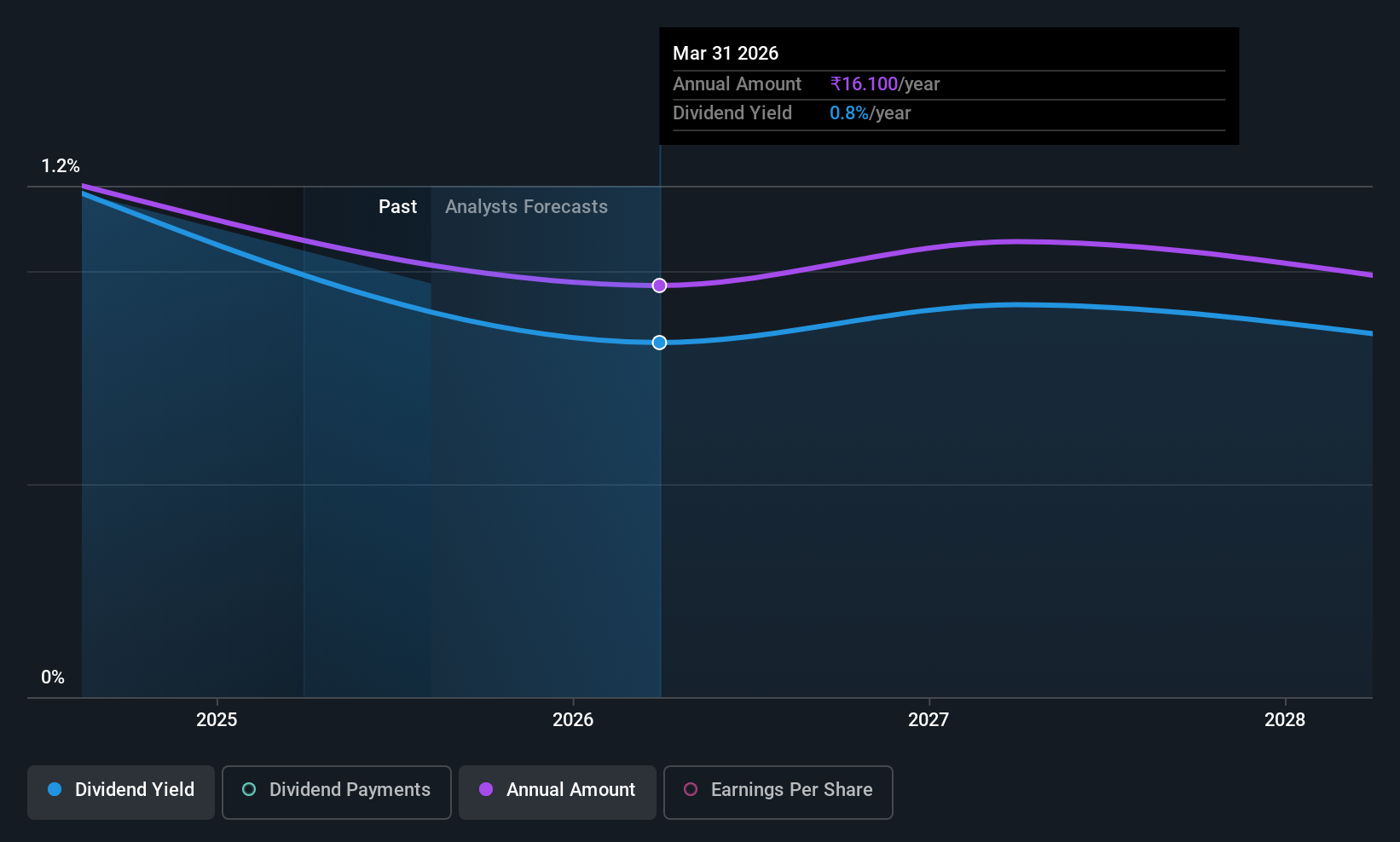Toggle the Dividend Yield series

[x=121, y=793]
